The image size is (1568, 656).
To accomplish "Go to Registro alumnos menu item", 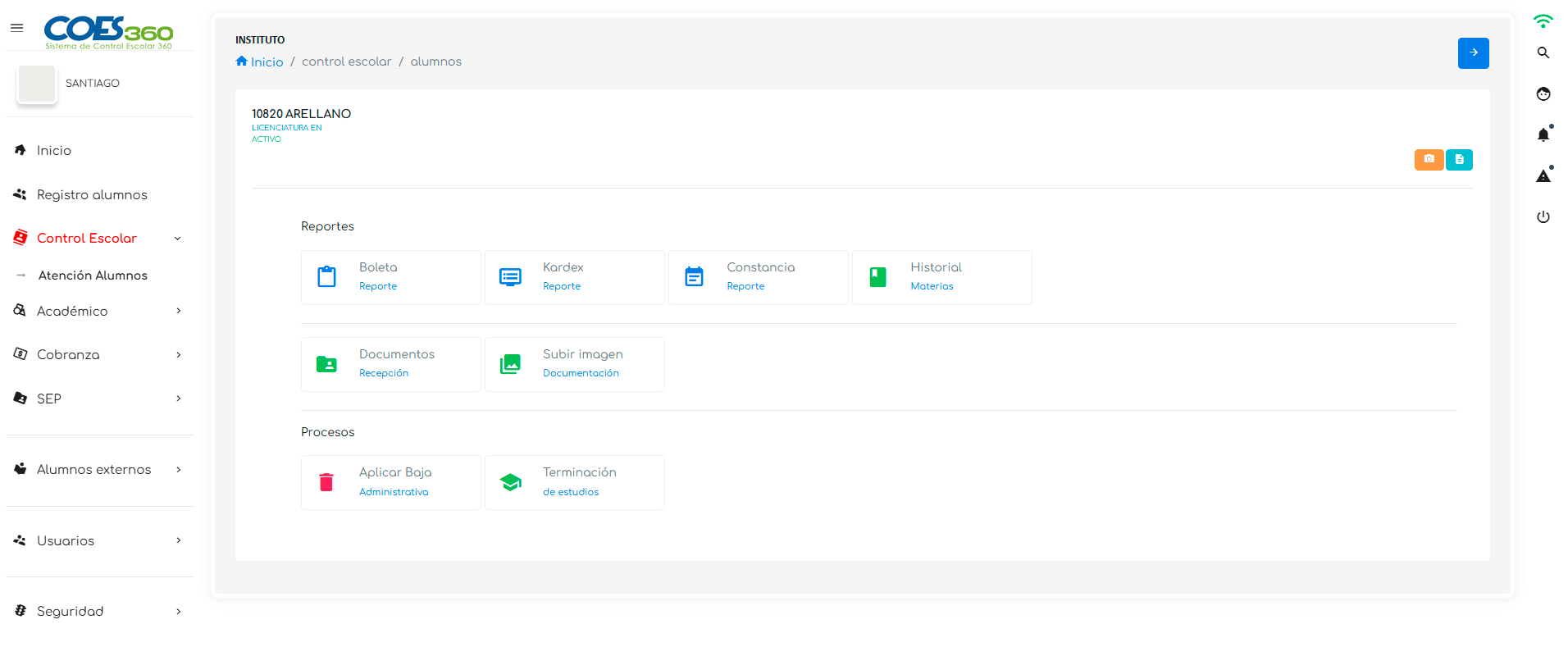I will coord(92,194).
